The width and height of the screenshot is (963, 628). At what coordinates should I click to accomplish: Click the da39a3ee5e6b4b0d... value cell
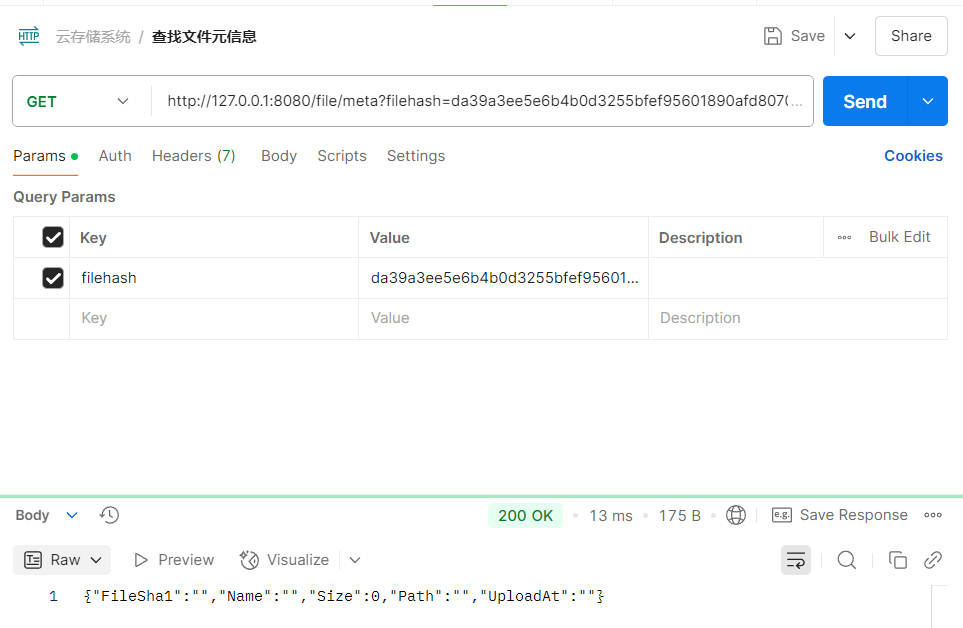coord(503,278)
